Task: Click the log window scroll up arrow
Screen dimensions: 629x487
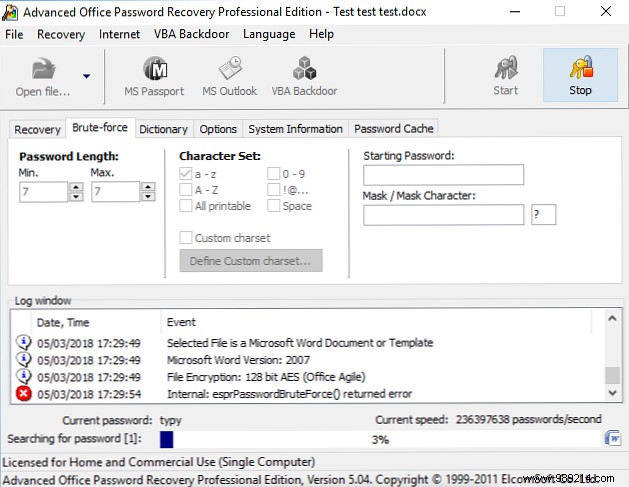Action: (612, 319)
